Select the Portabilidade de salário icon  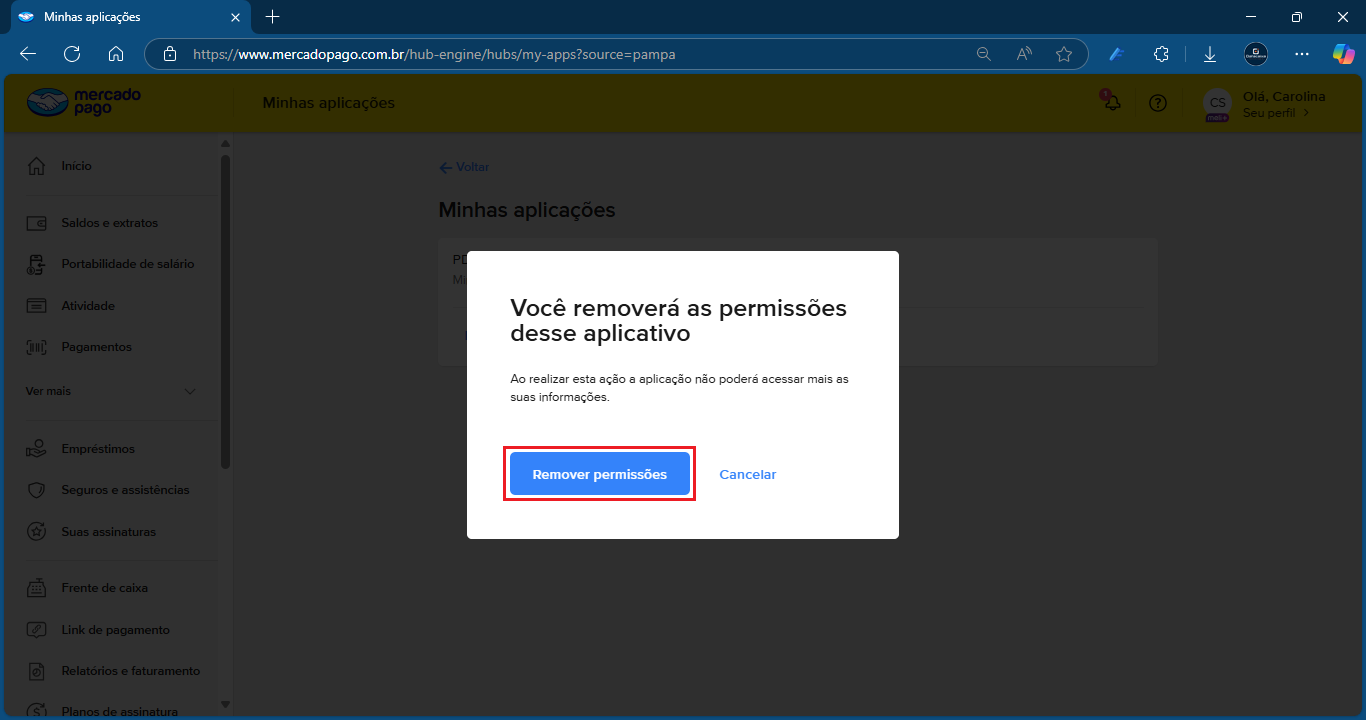tap(37, 265)
